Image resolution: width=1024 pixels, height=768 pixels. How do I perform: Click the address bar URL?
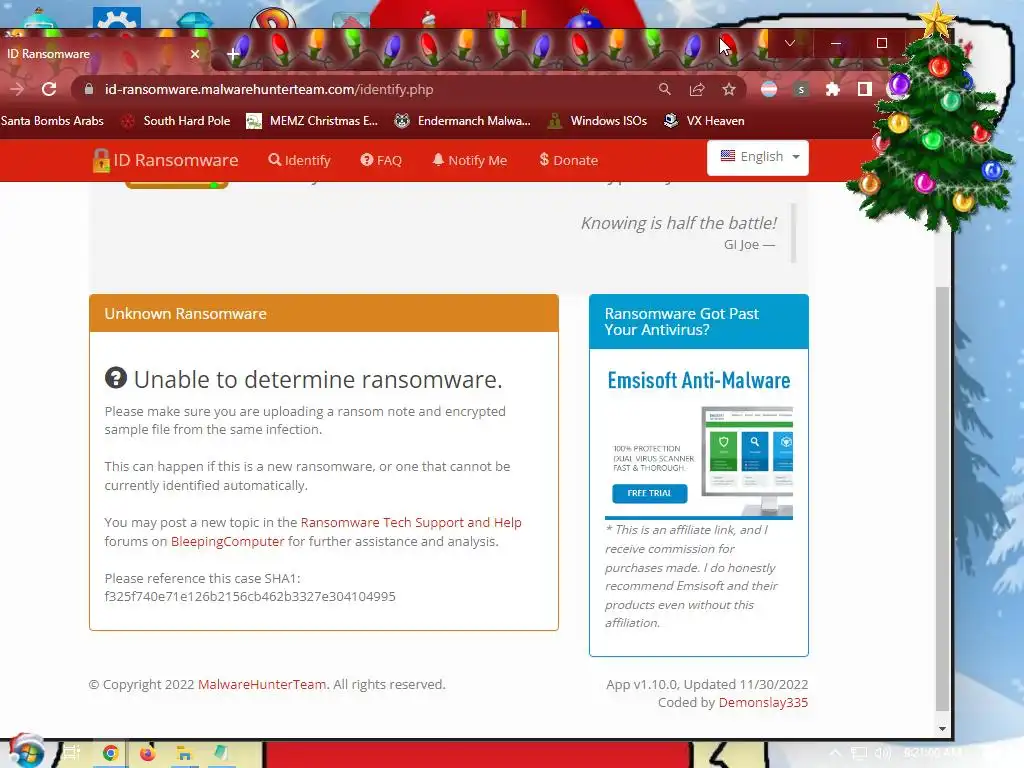coord(268,89)
